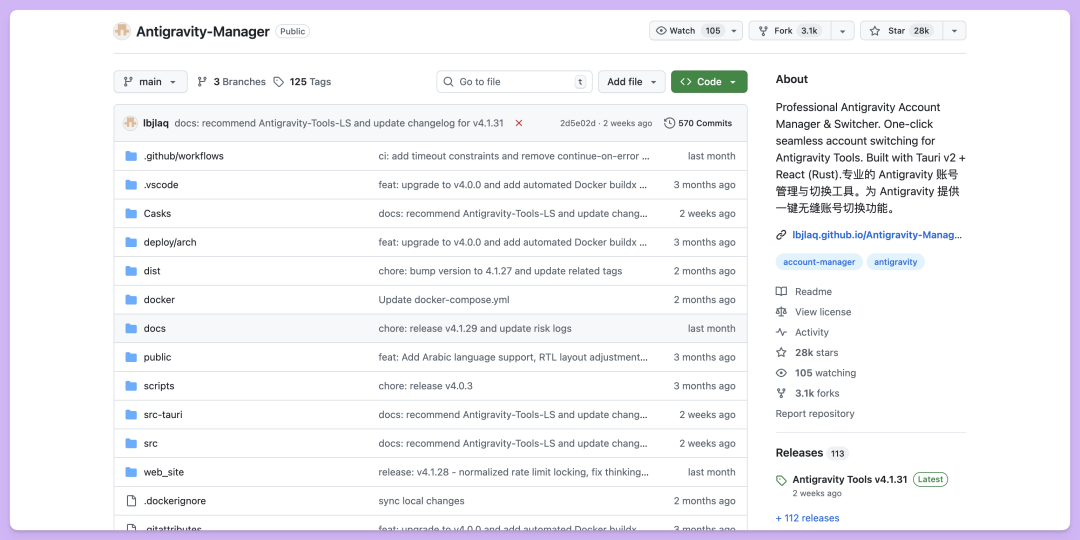Image resolution: width=1080 pixels, height=540 pixels.
Task: Toggle Watch on this repository
Action: coord(687,31)
